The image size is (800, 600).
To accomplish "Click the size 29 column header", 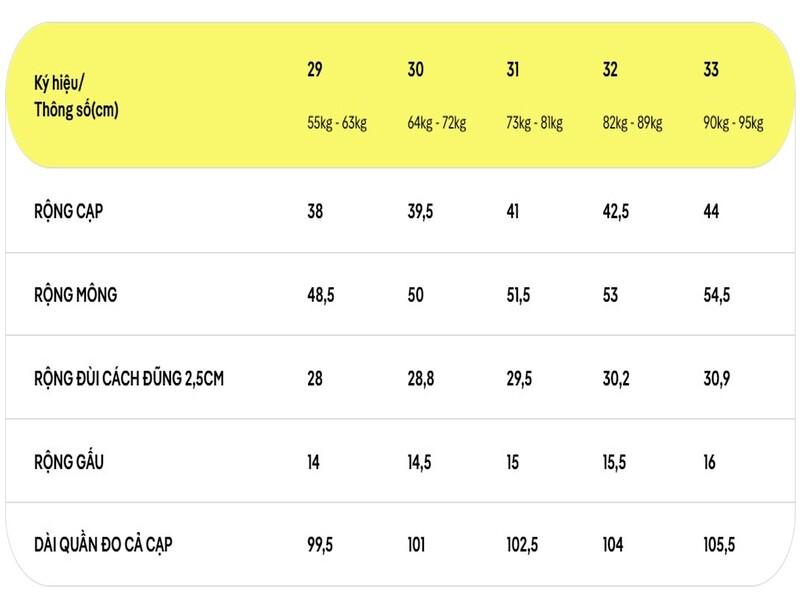I will tap(315, 70).
